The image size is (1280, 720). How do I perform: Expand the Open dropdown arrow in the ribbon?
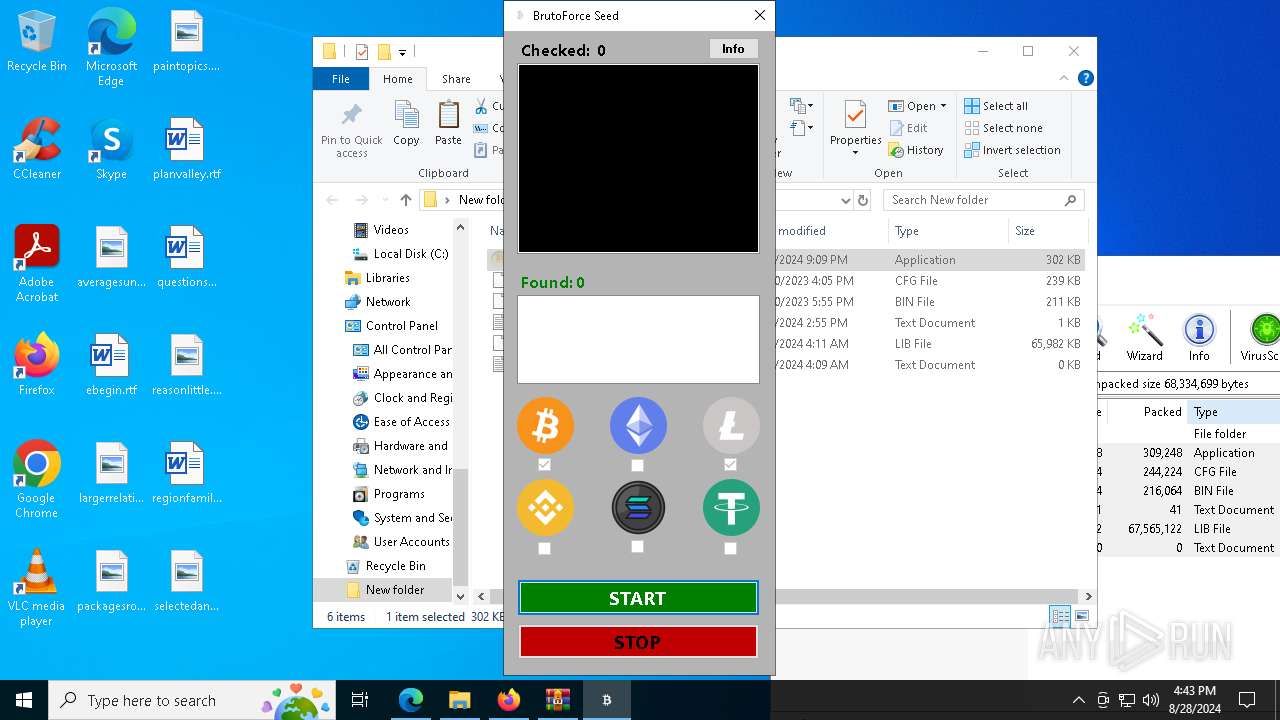tap(943, 106)
